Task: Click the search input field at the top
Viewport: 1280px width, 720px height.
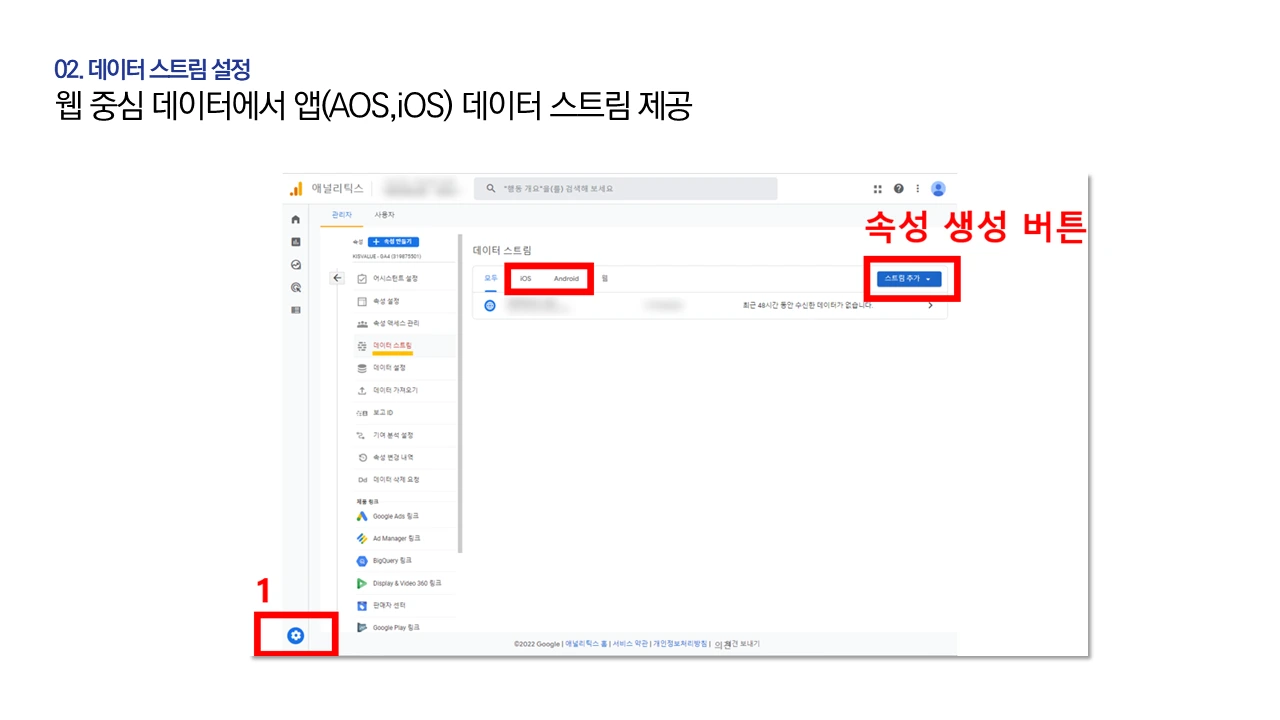Action: (625, 188)
